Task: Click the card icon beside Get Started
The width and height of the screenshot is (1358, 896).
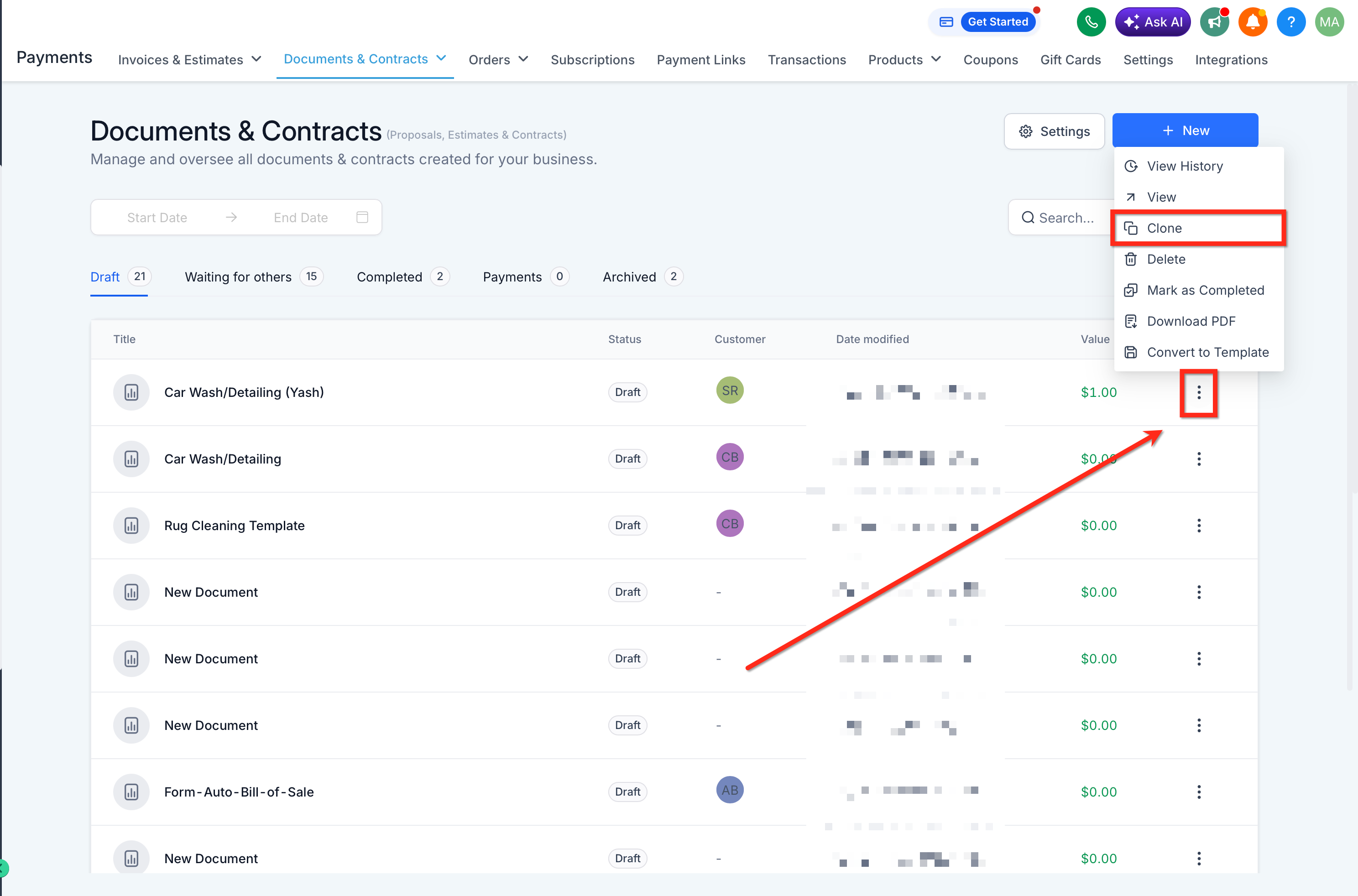Action: point(946,22)
